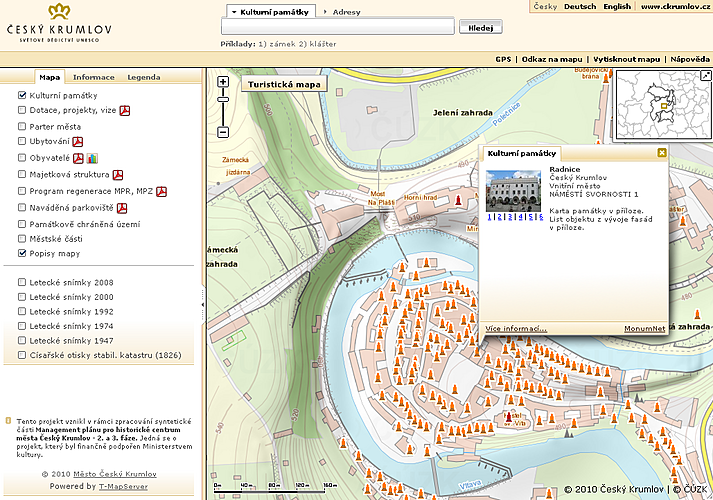The image size is (713, 500).
Task: Click the Radnice photo thumbnail
Action: (513, 191)
